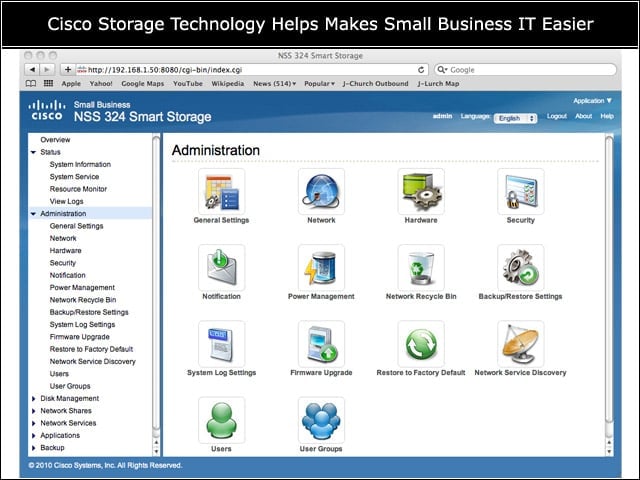The height and width of the screenshot is (480, 640).
Task: Open the Backup/Restore Settings icon
Action: click(x=520, y=268)
